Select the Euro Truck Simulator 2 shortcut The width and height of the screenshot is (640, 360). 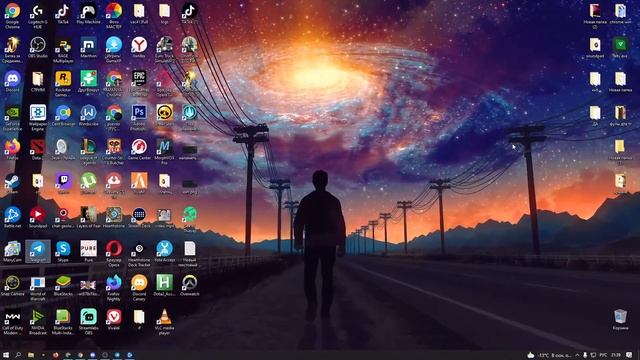[164, 50]
